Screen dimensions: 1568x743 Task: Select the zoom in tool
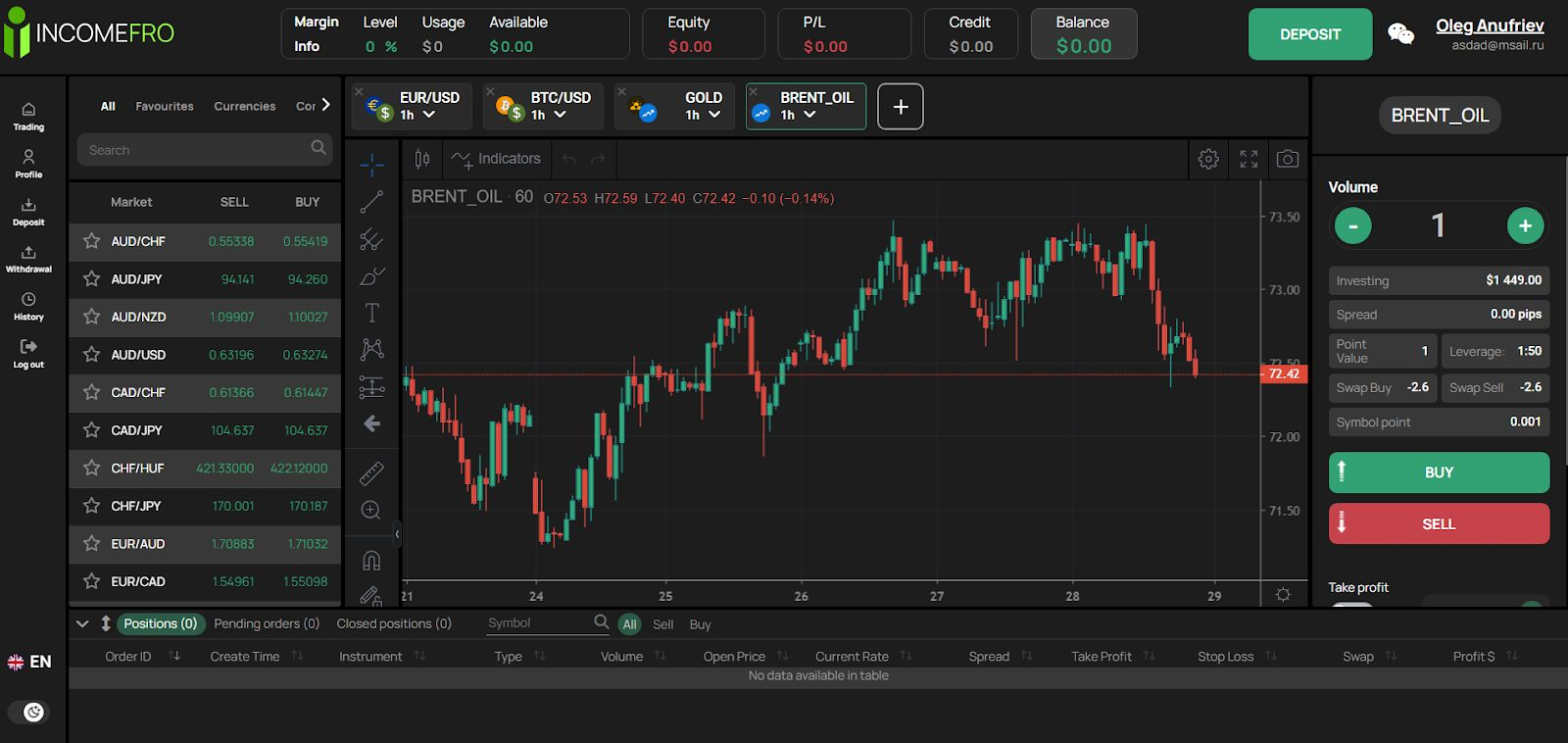(371, 510)
